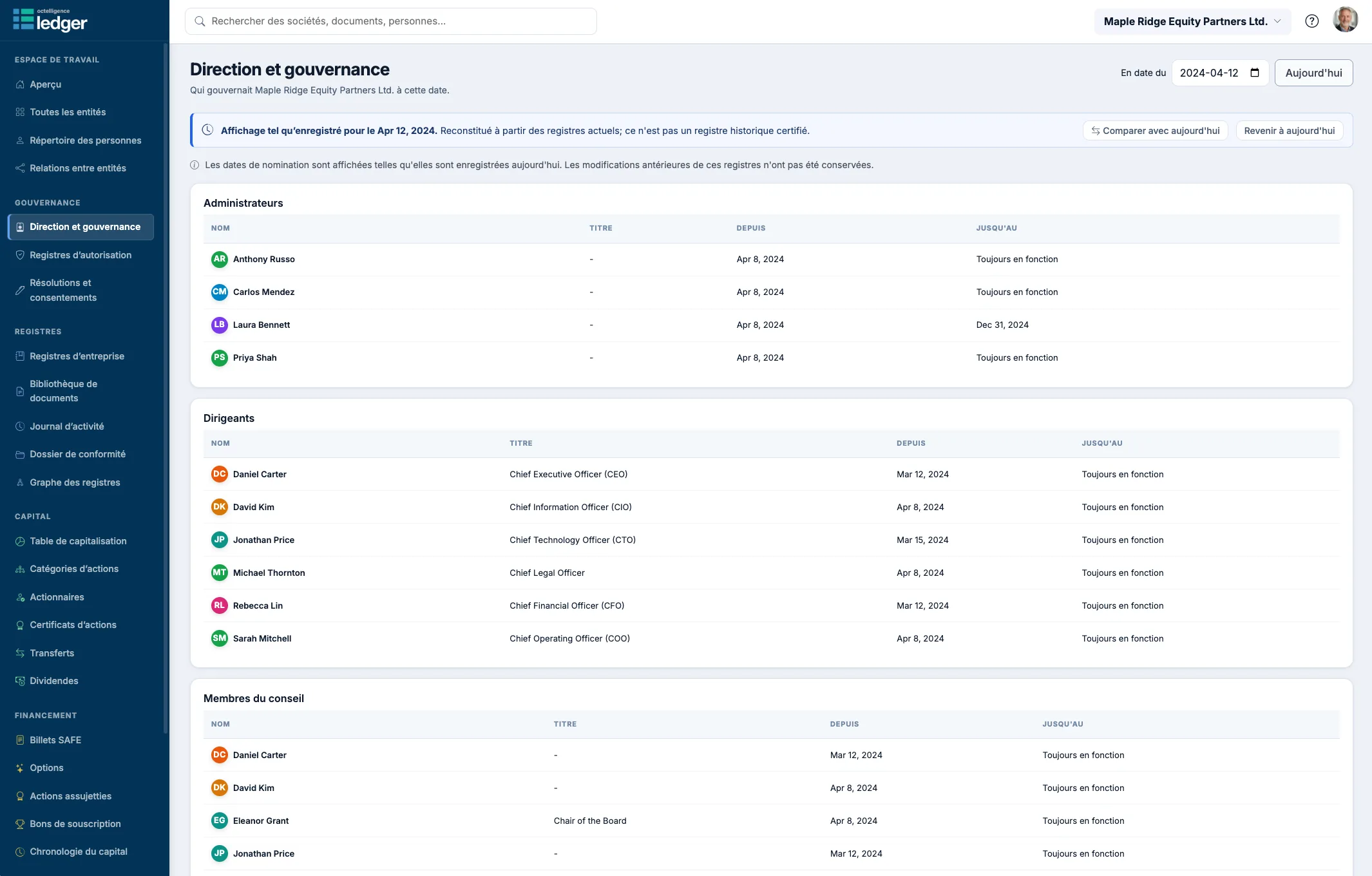Viewport: 1372px width, 876px height.
Task: Click the Table de capitalisation pie icon
Action: (20, 541)
